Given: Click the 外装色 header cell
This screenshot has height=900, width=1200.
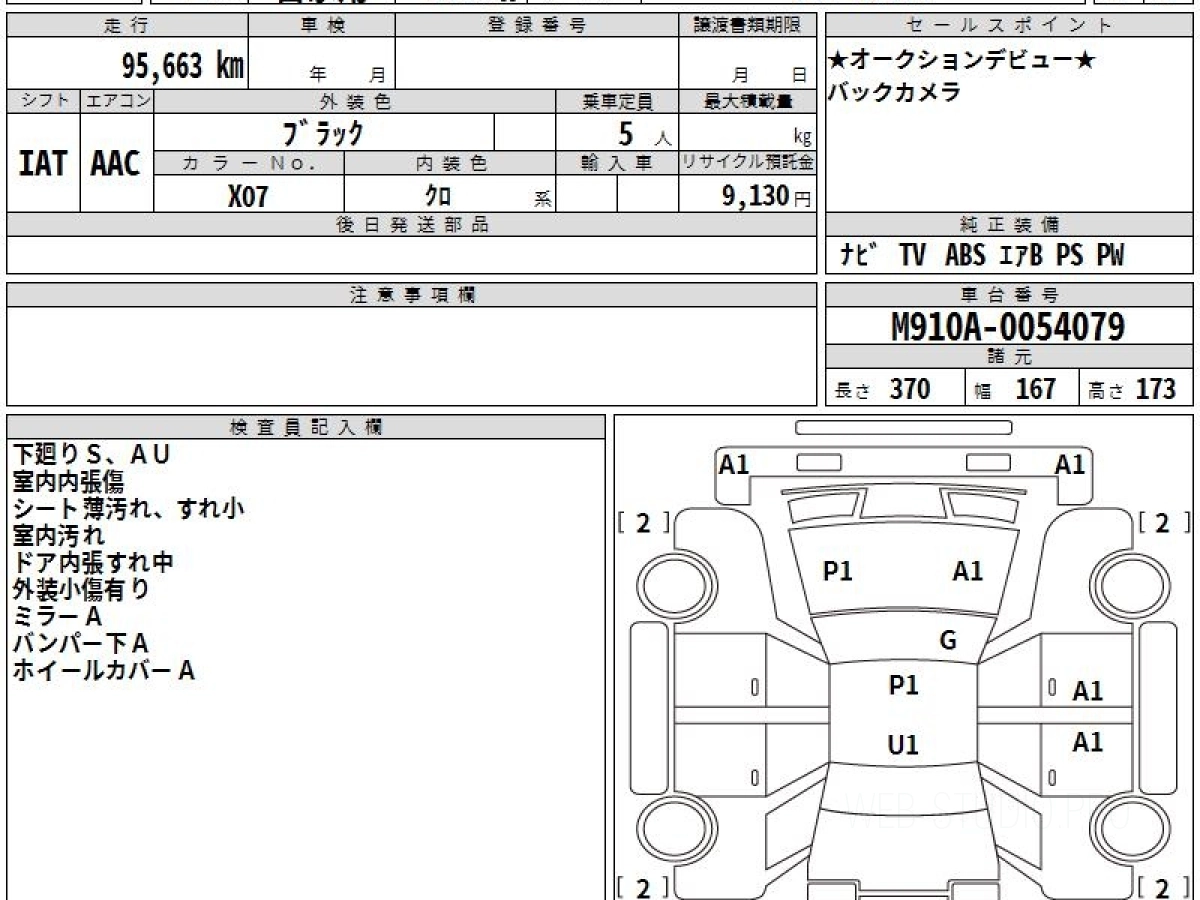Looking at the screenshot, I should (355, 101).
